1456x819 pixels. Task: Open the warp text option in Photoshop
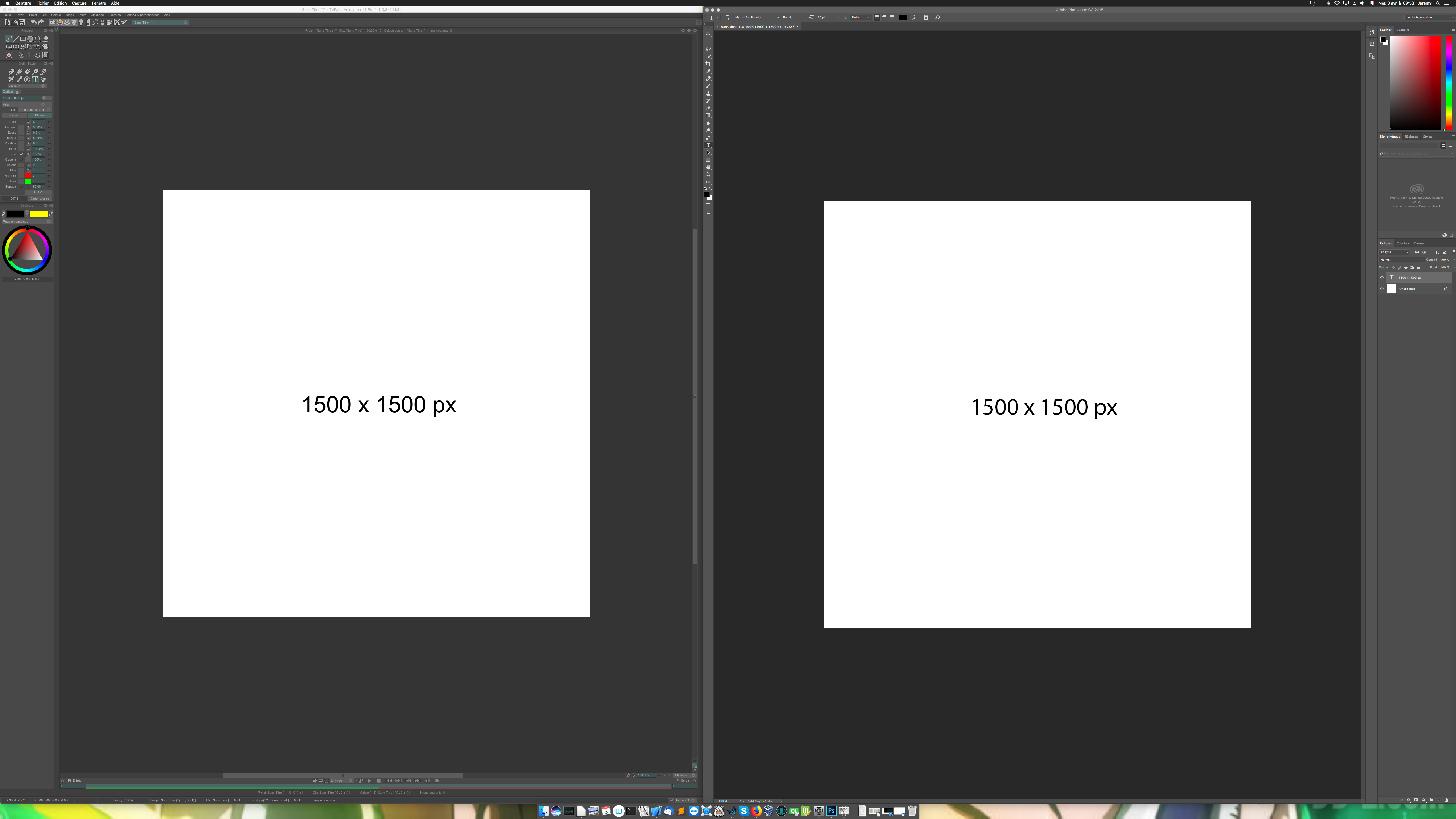914,18
